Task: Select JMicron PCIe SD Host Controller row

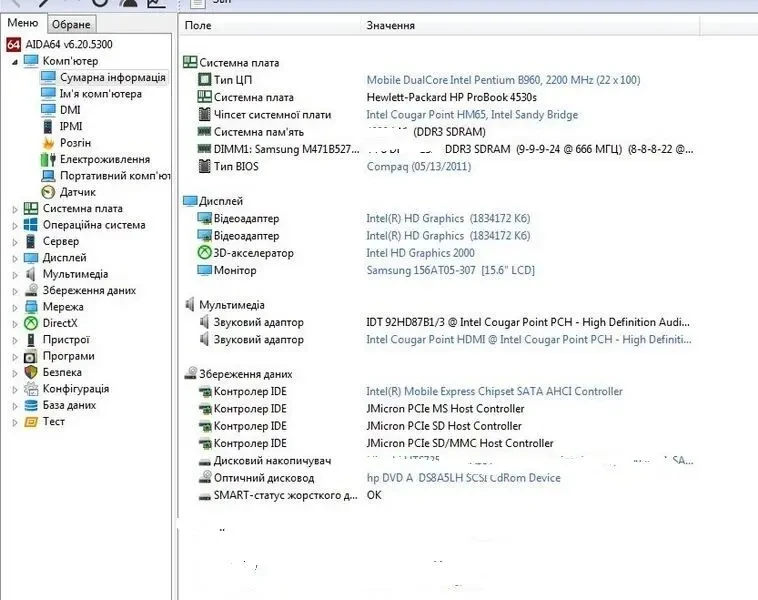Action: [445, 426]
